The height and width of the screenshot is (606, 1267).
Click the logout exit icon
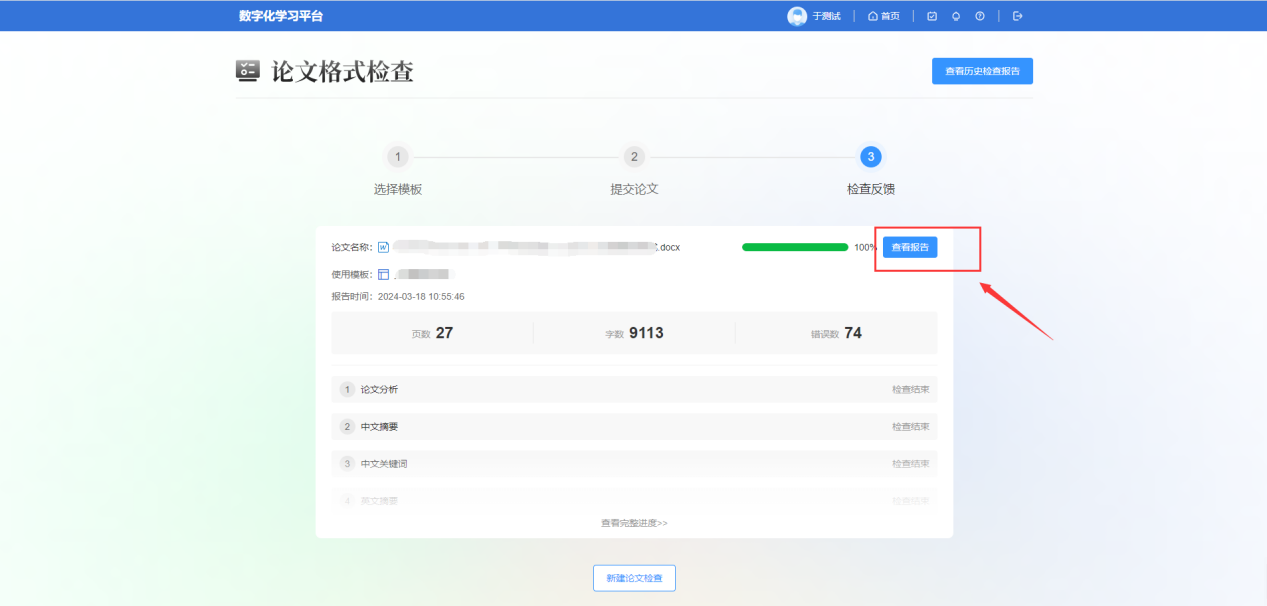1018,16
